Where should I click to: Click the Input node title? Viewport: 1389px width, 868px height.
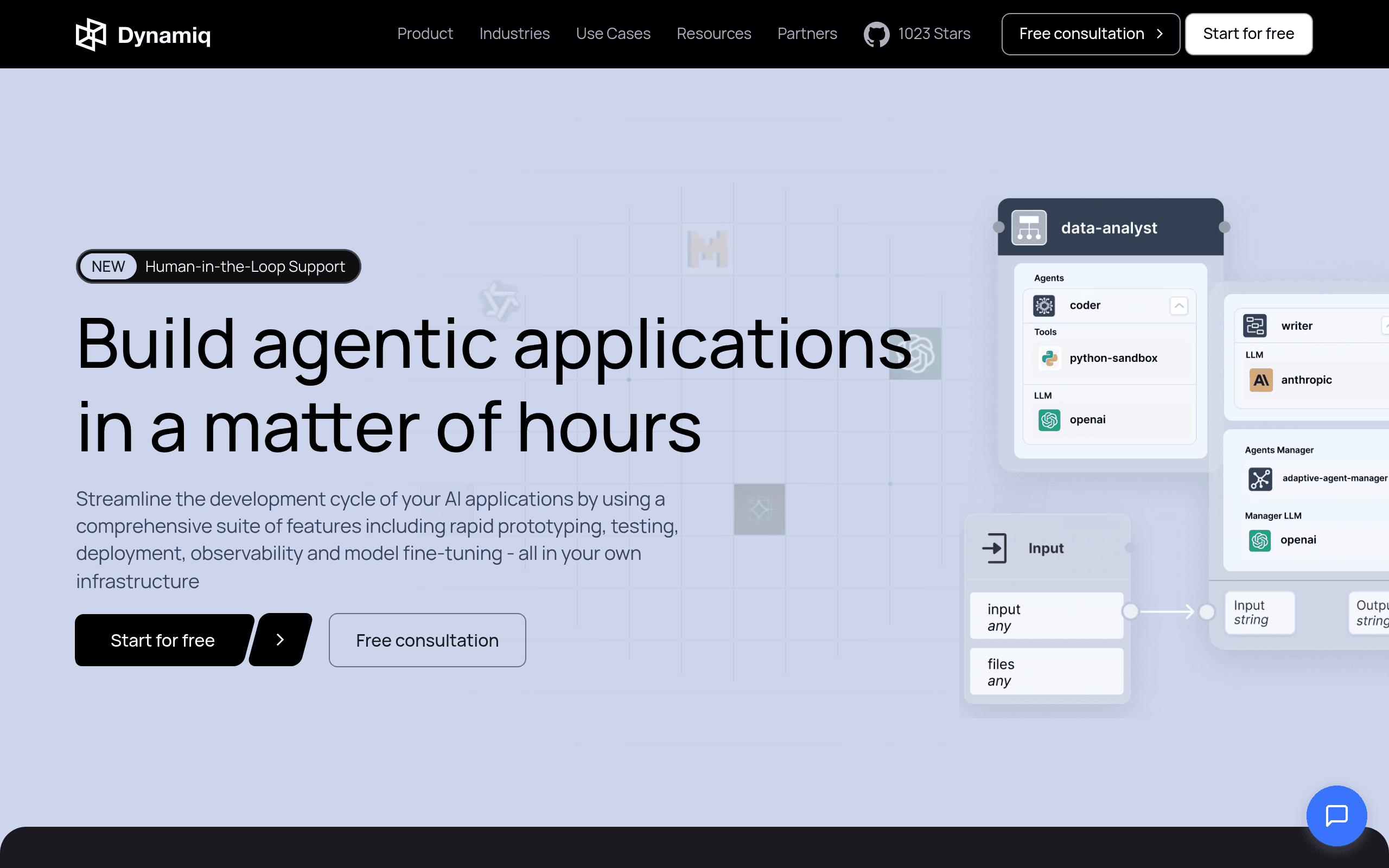pyautogui.click(x=1046, y=548)
